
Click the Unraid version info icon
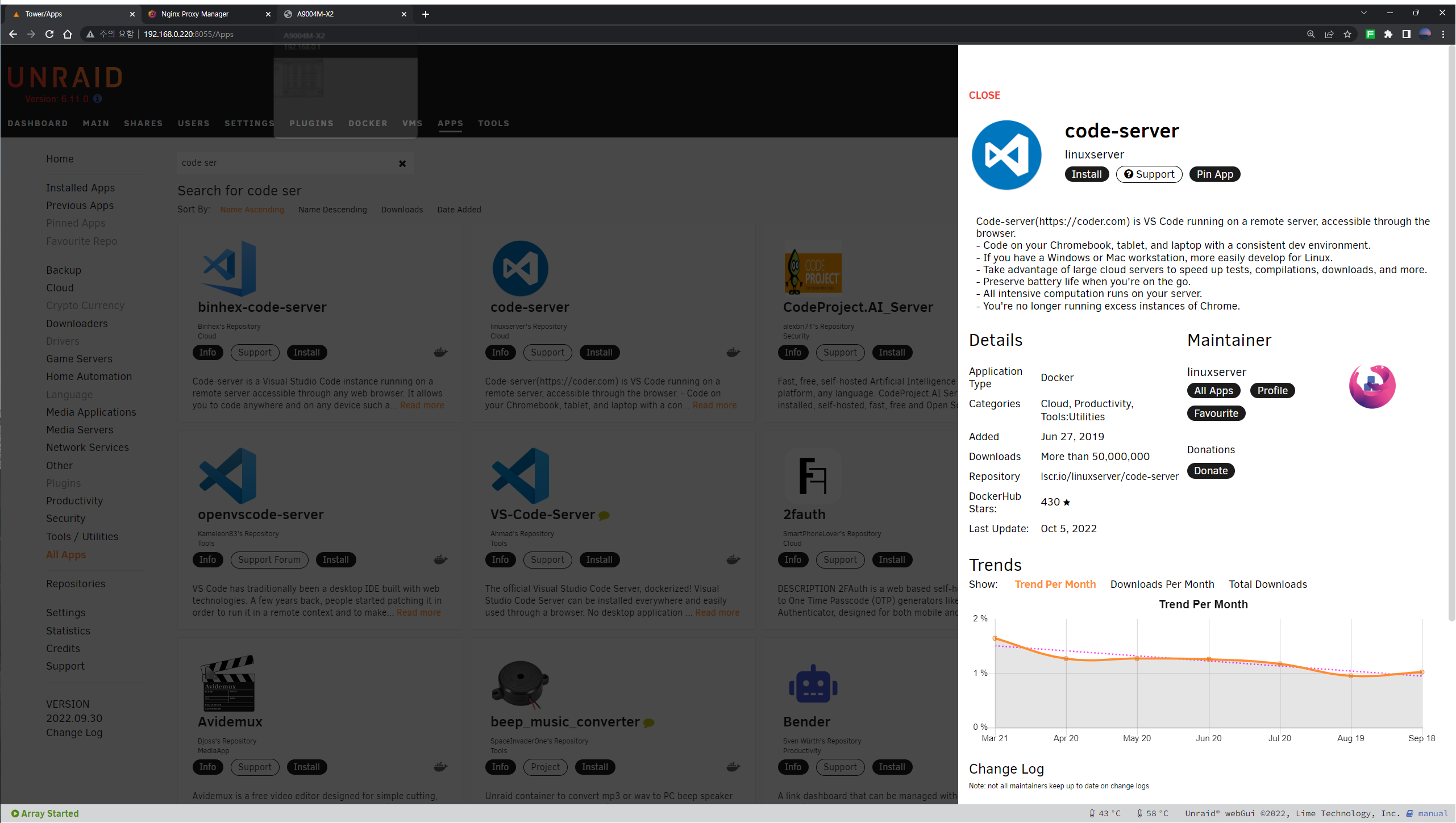coord(98,99)
